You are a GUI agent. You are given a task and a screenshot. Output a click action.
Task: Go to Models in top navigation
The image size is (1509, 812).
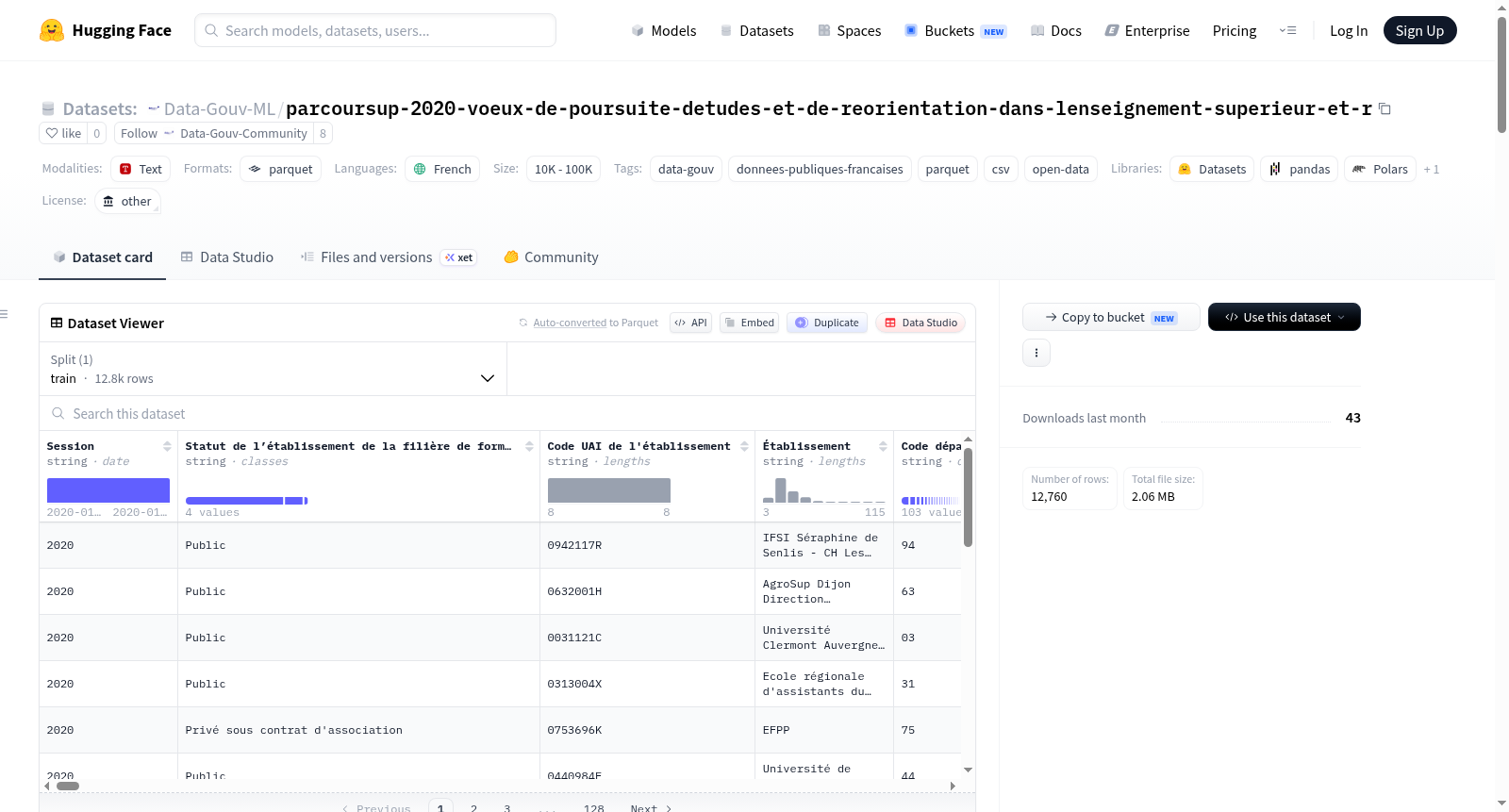click(x=663, y=30)
